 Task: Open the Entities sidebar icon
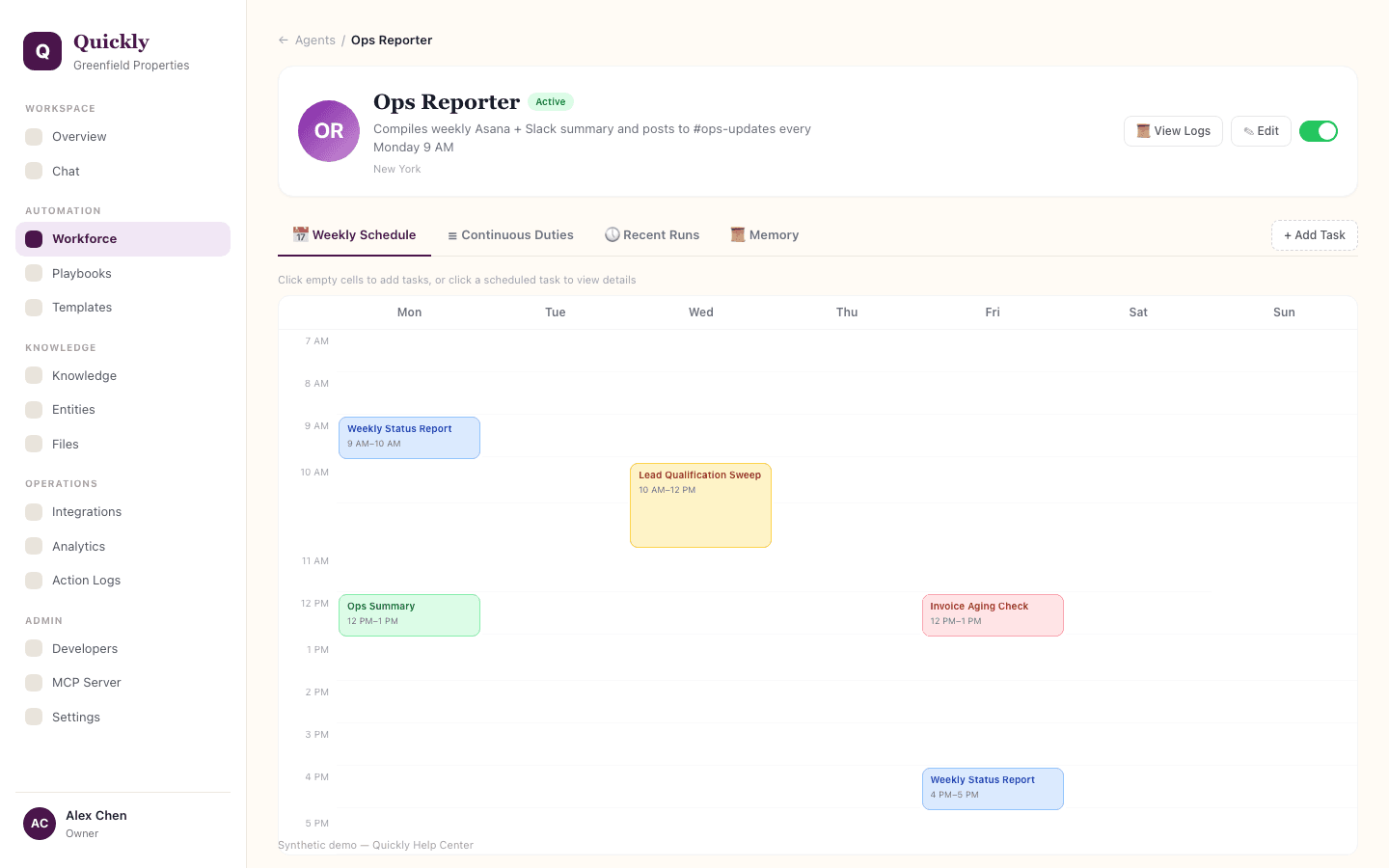coord(34,410)
